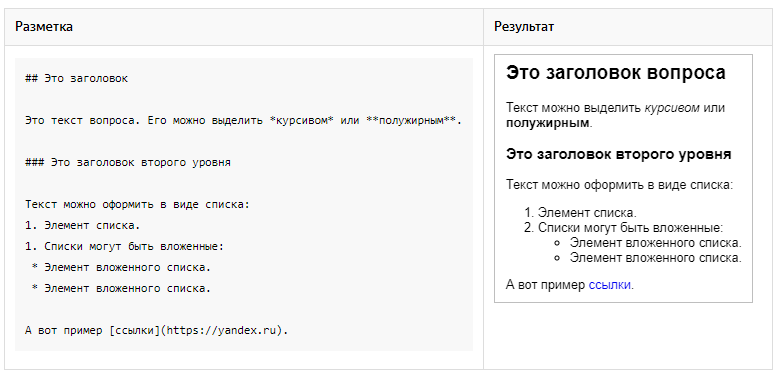
Task: Click the 'Это заголовок вопроса' rendered heading
Action: pyautogui.click(x=616, y=73)
